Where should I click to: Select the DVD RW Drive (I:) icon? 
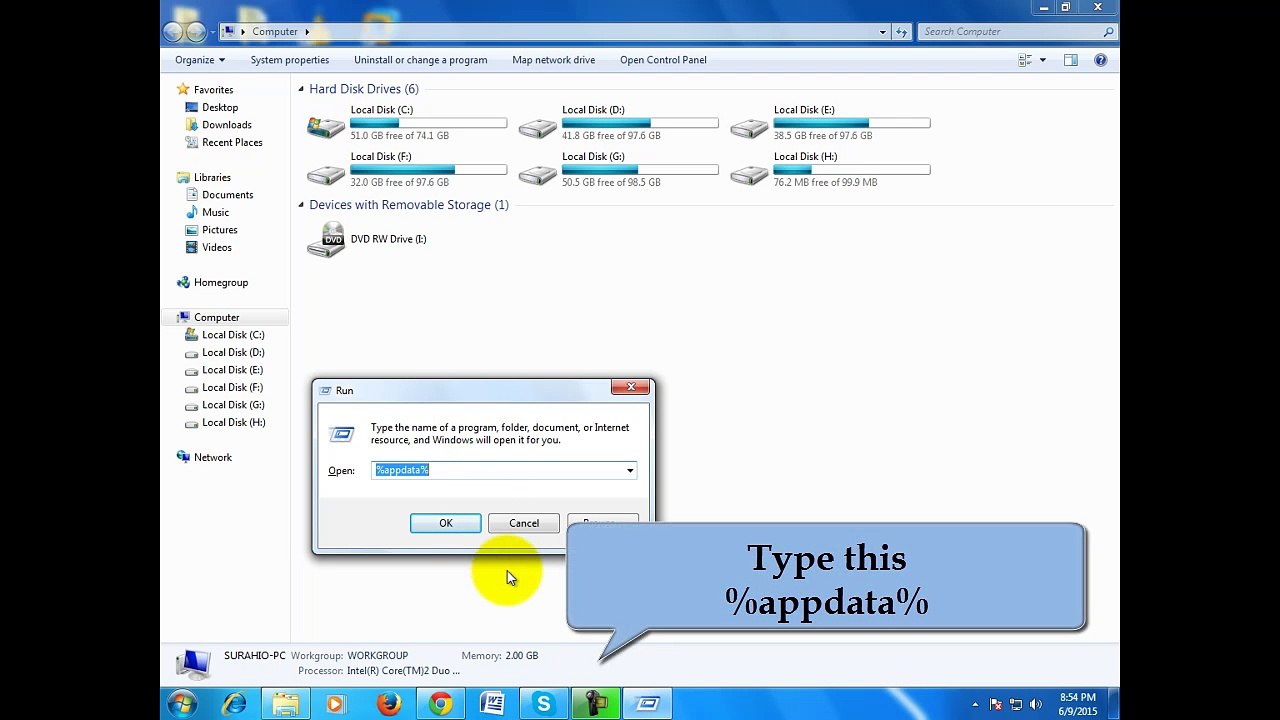pos(326,240)
